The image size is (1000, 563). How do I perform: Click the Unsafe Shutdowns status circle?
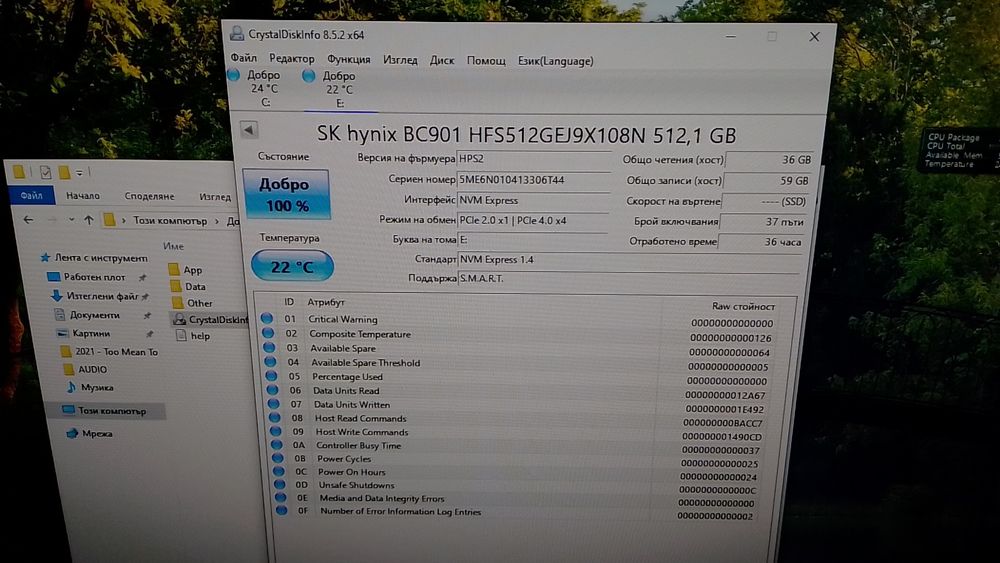click(279, 484)
